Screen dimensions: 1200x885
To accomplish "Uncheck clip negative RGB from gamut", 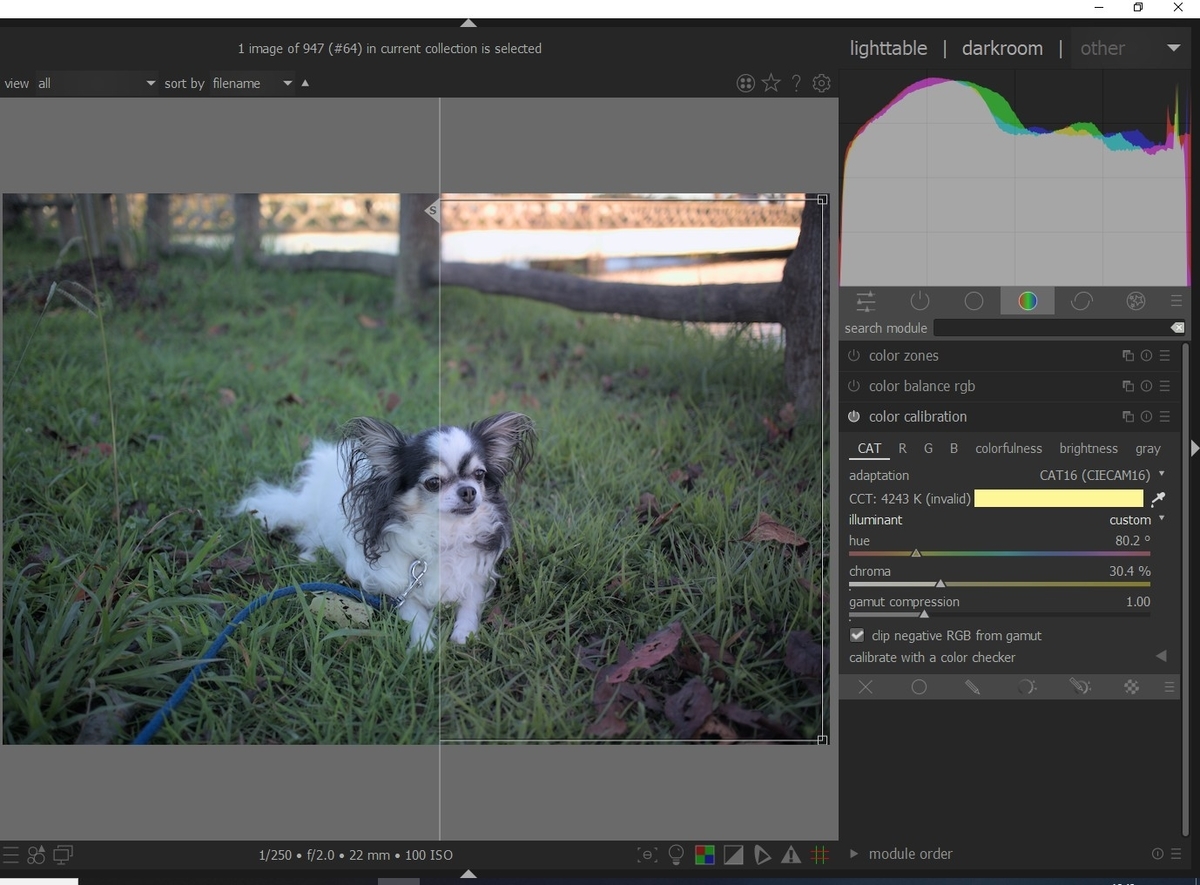I will (857, 635).
